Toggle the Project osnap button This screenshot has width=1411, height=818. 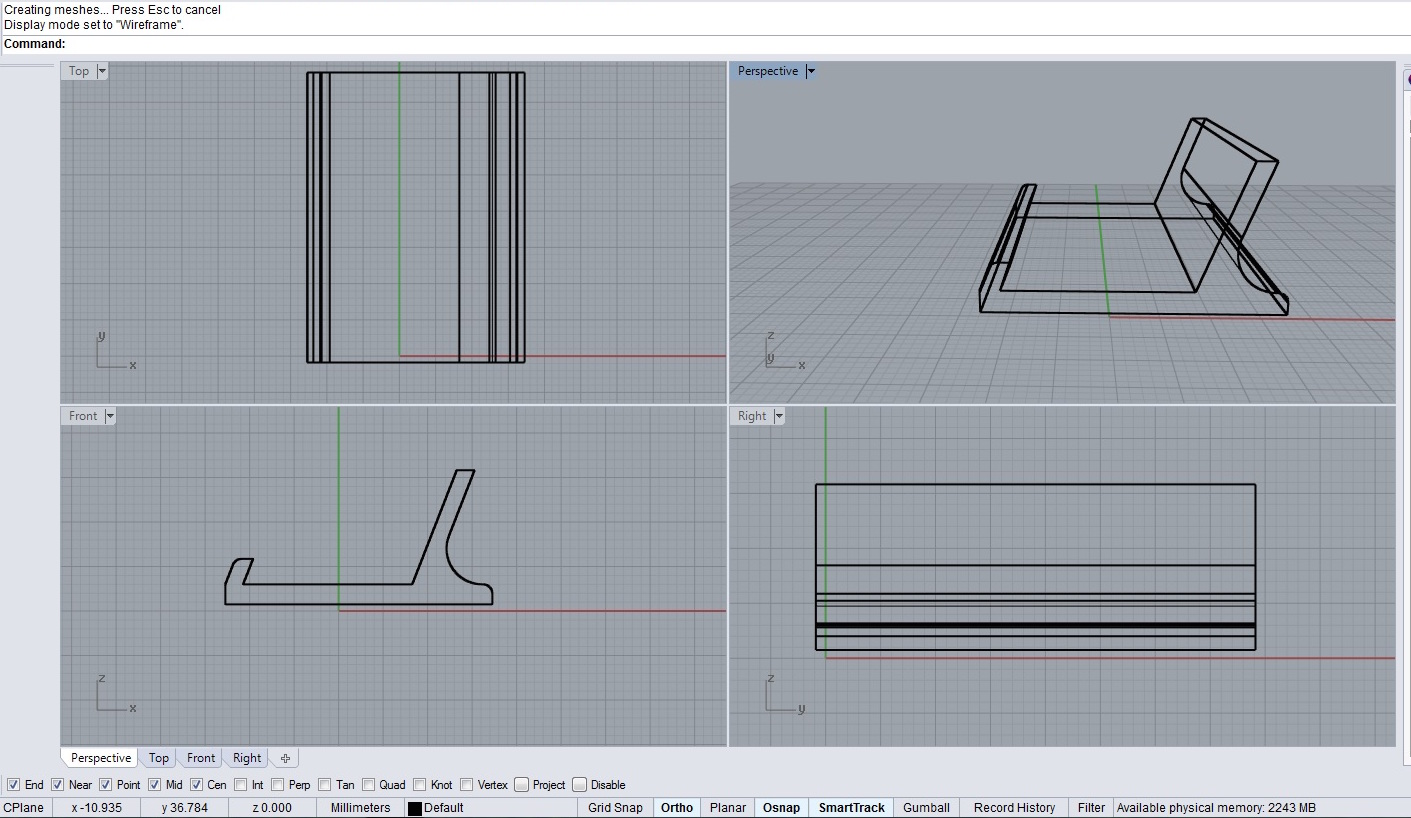(522, 785)
